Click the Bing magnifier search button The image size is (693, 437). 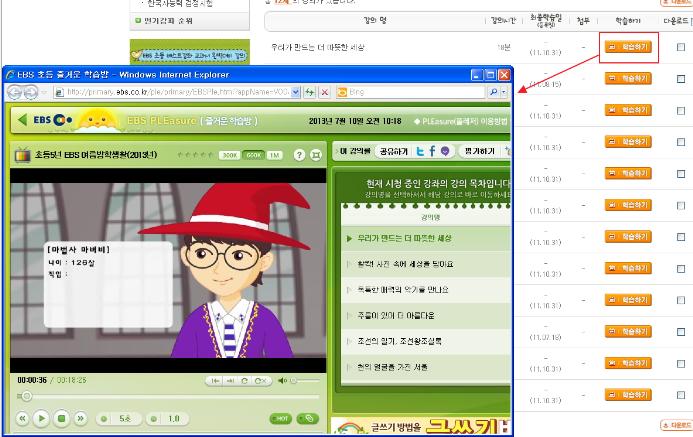pyautogui.click(x=494, y=92)
